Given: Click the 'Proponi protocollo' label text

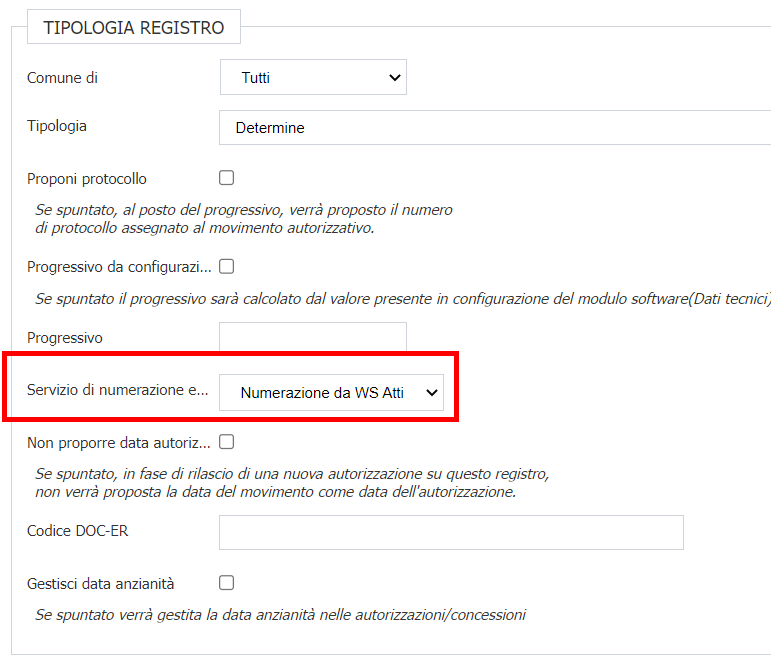Looking at the screenshot, I should click(87, 179).
